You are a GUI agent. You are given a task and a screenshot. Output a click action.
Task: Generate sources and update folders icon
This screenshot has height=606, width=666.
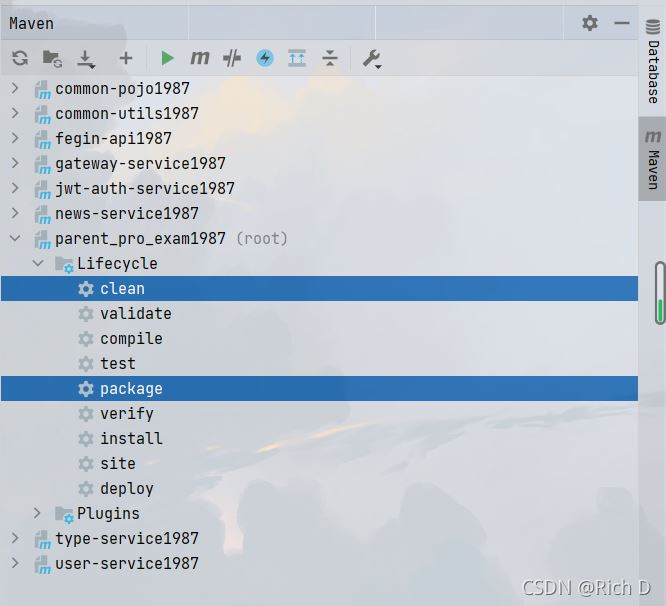[53, 58]
